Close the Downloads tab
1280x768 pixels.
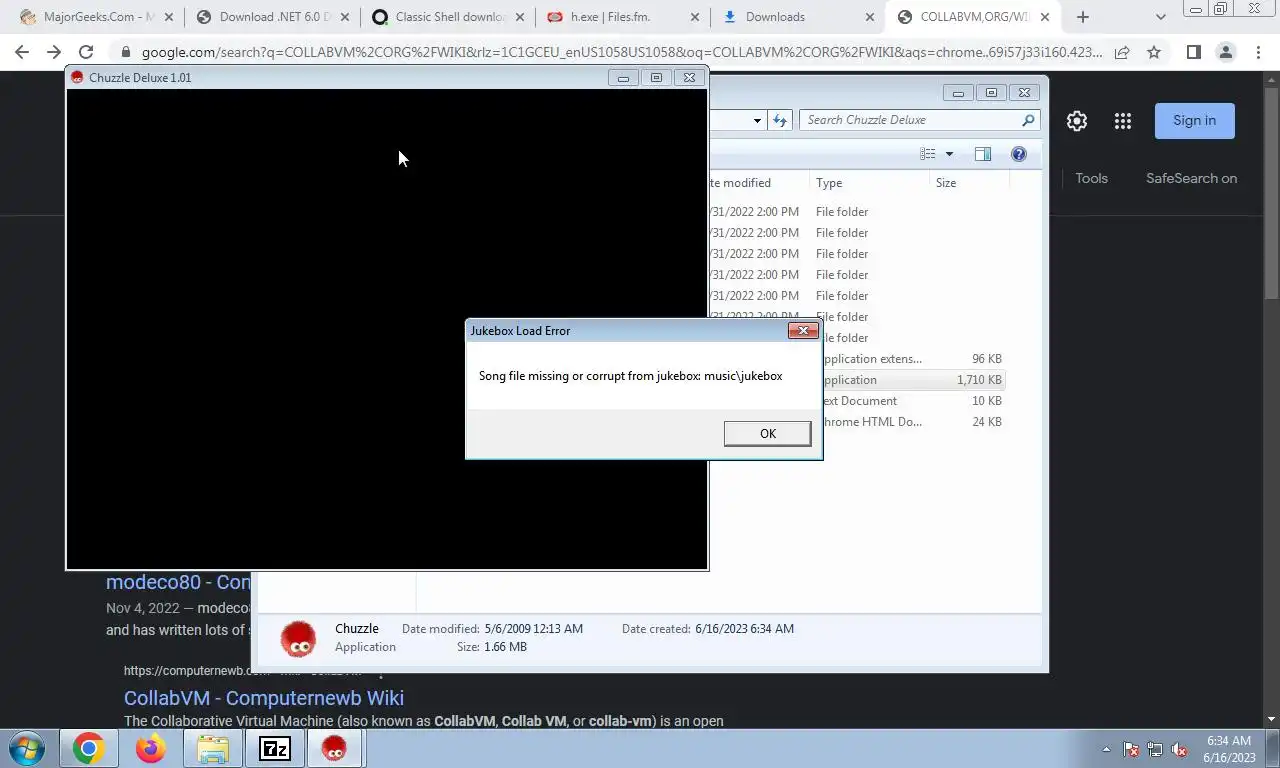pyautogui.click(x=869, y=17)
